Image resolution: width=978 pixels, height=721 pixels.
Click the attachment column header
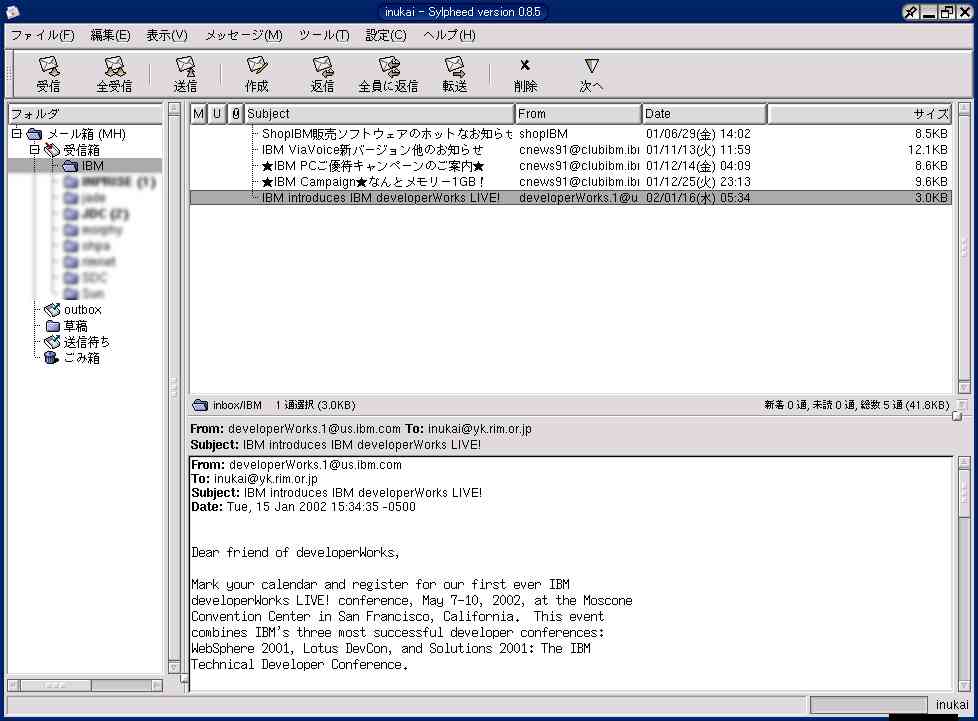click(x=235, y=114)
